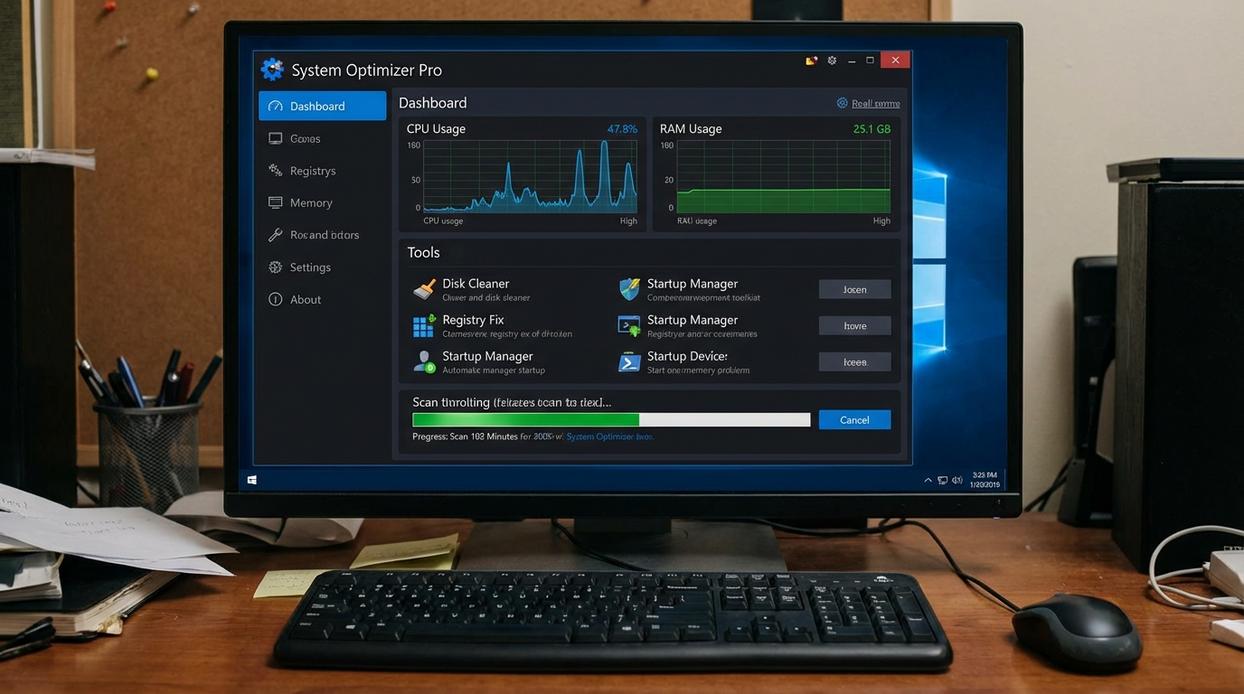Viewport: 1244px width, 694px height.
Task: Click the Windows Start button
Action: pyautogui.click(x=252, y=479)
